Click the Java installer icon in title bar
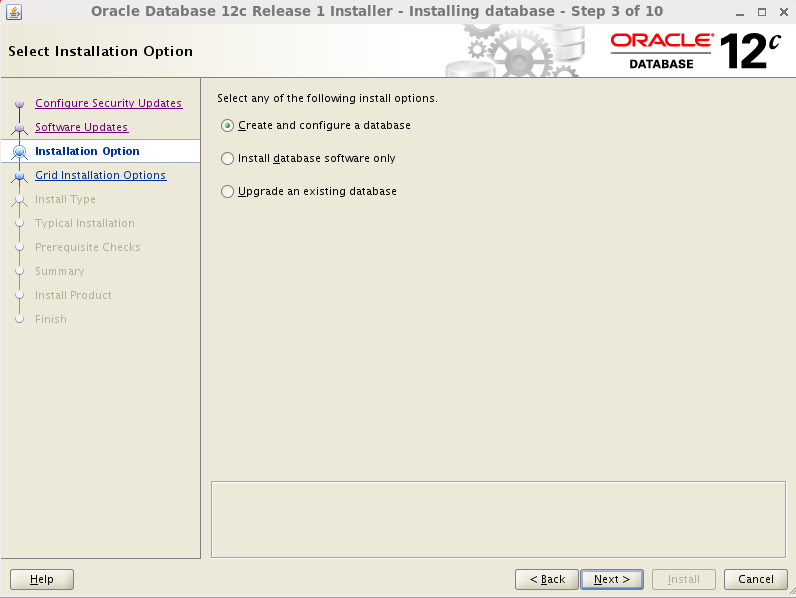 tap(14, 11)
